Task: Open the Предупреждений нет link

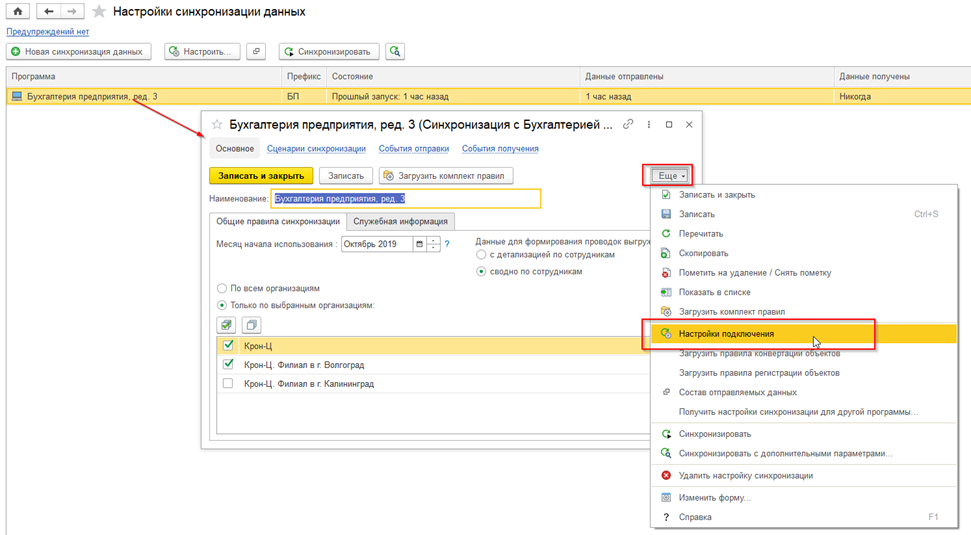Action: click(x=48, y=32)
